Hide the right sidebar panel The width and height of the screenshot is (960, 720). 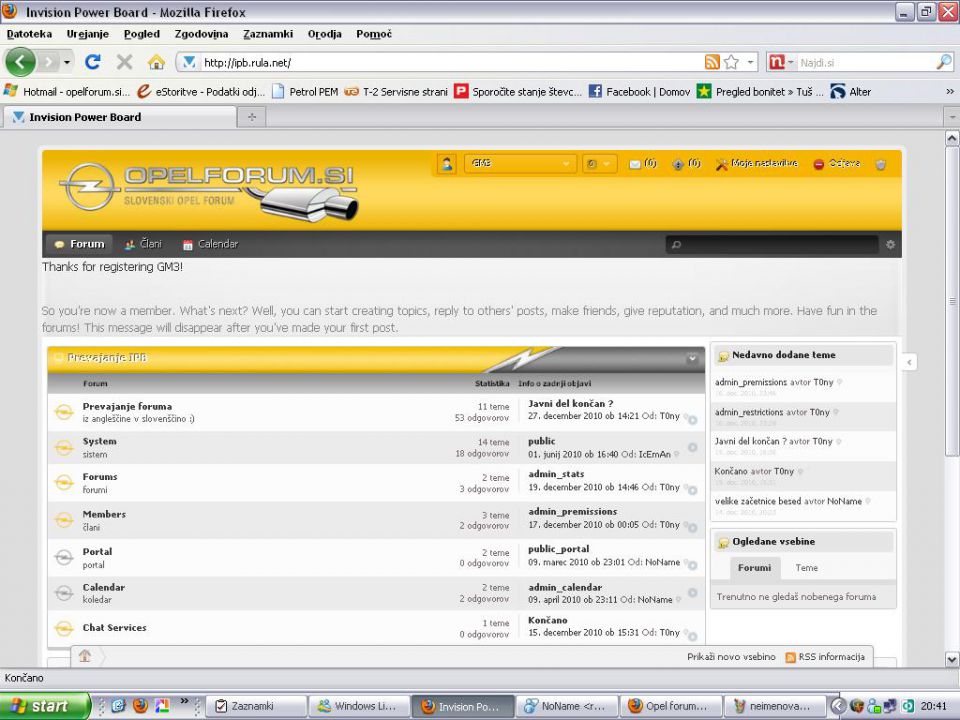(908, 362)
